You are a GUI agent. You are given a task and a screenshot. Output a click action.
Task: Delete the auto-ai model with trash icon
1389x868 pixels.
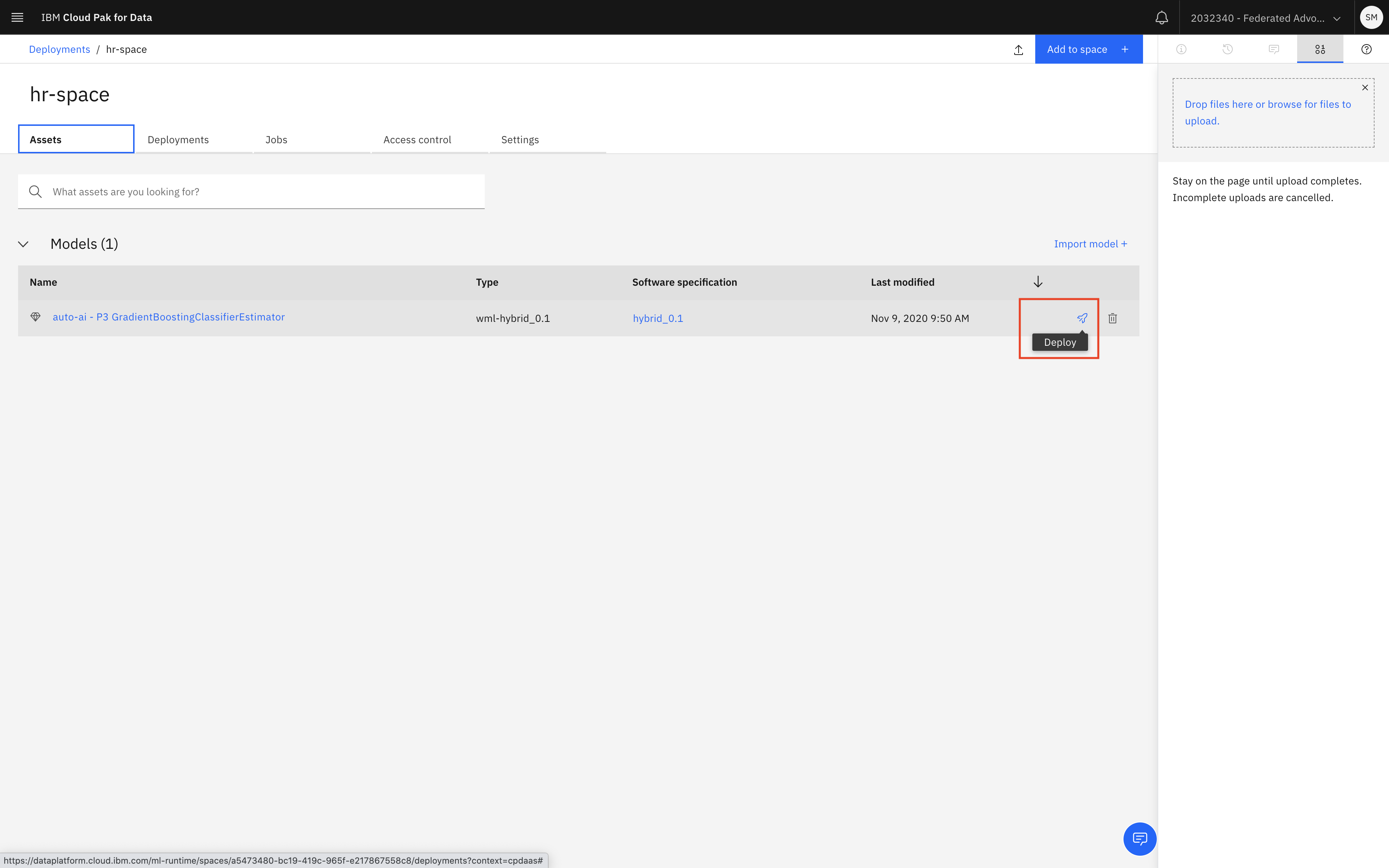coord(1112,318)
